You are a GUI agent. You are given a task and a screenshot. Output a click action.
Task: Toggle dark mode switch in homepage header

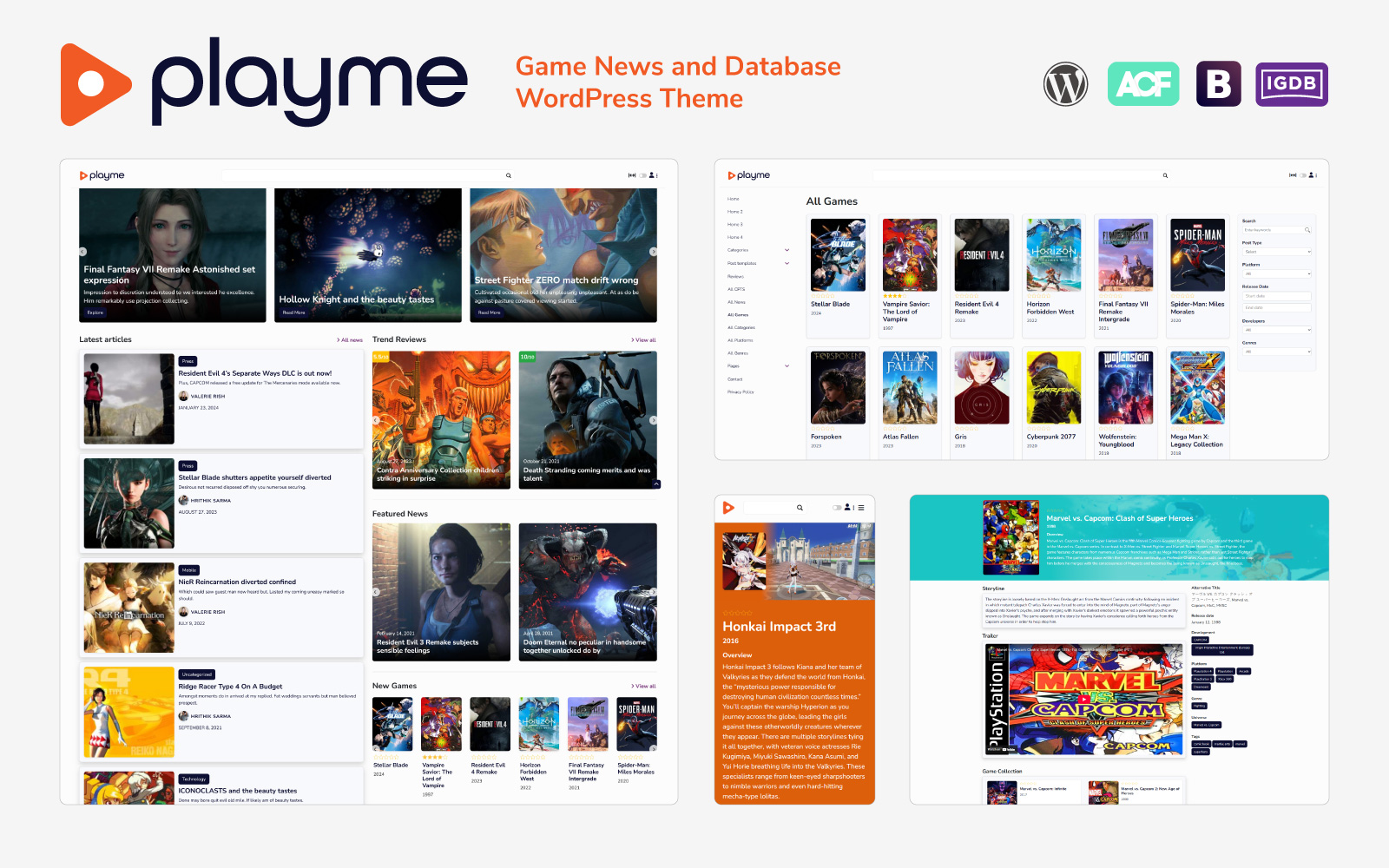tap(643, 175)
